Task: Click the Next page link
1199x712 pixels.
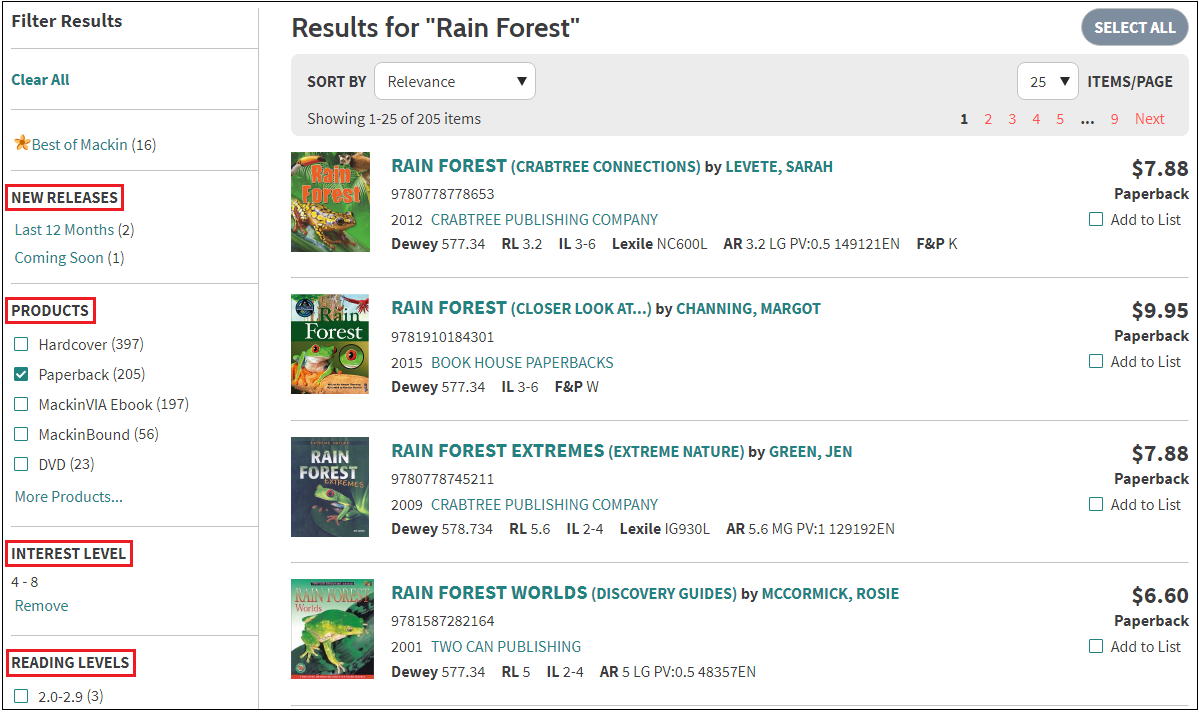Action: (x=1149, y=119)
